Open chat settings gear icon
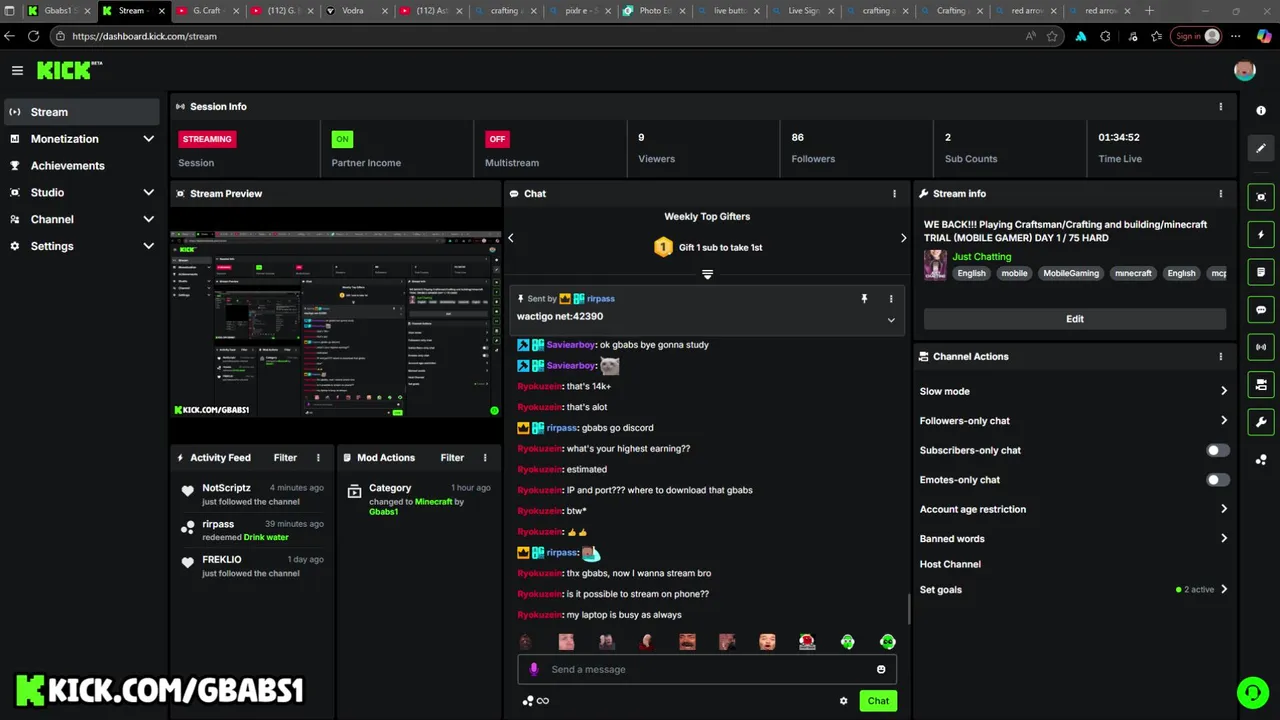The width and height of the screenshot is (1280, 720). 843,701
